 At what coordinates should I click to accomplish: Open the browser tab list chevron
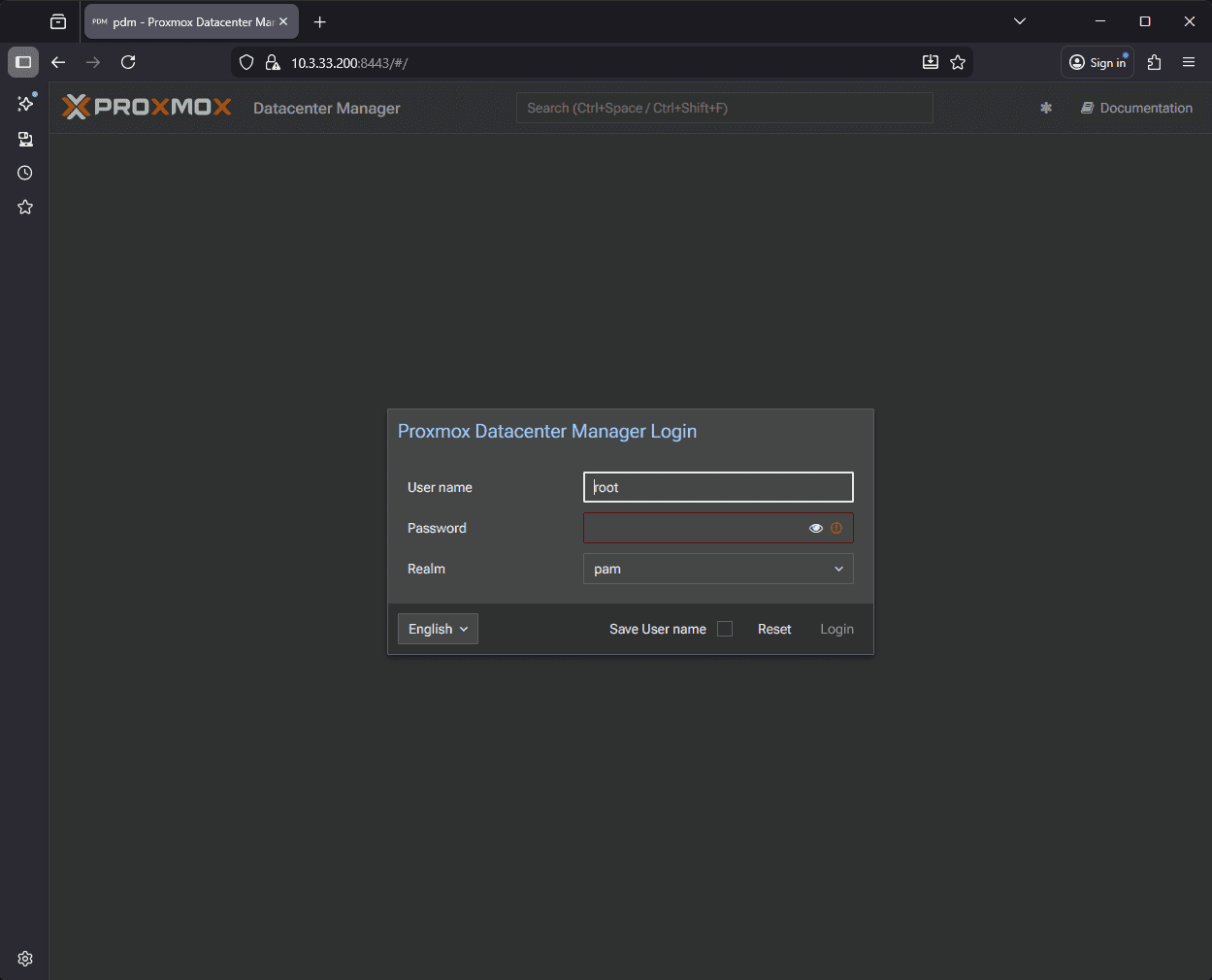pyautogui.click(x=1019, y=20)
